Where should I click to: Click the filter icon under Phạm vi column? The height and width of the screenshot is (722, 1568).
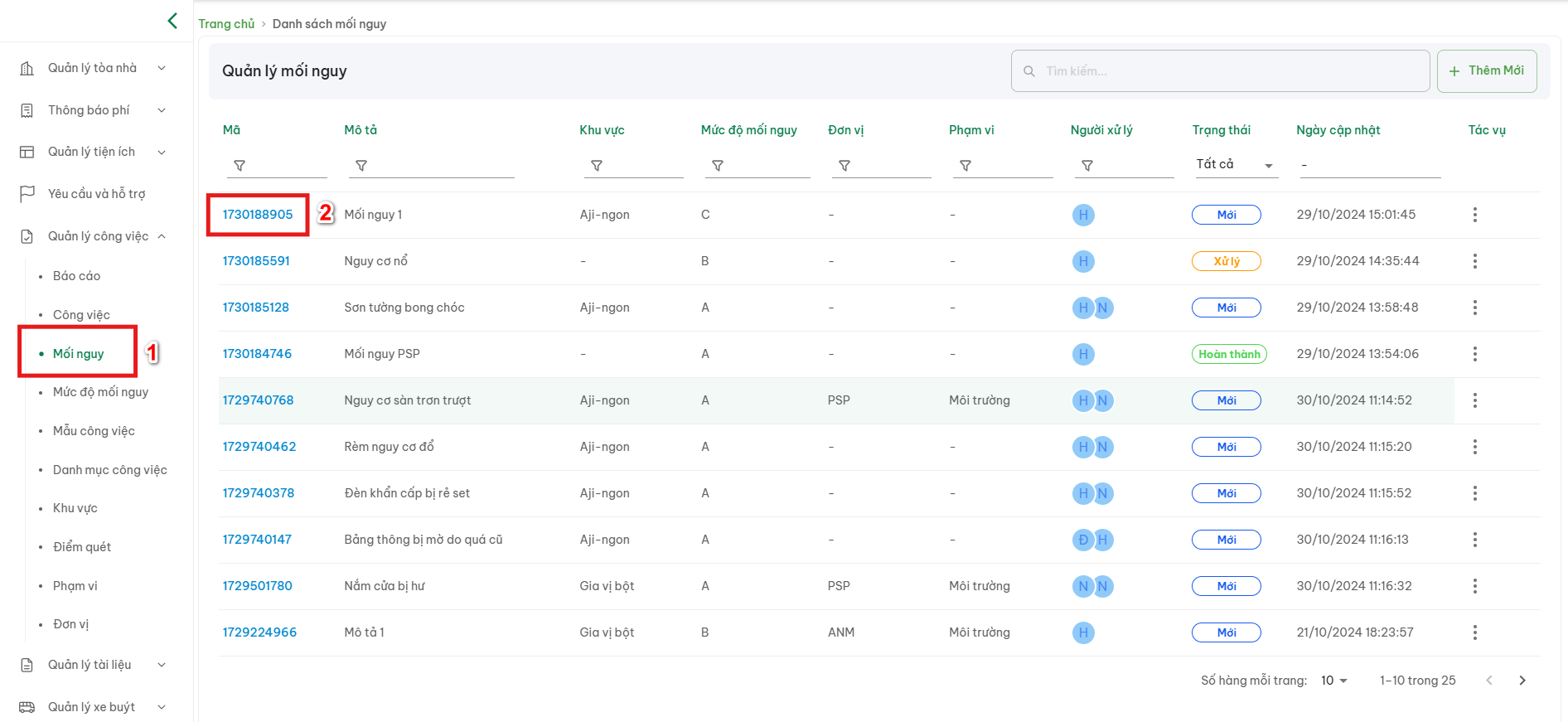click(965, 166)
